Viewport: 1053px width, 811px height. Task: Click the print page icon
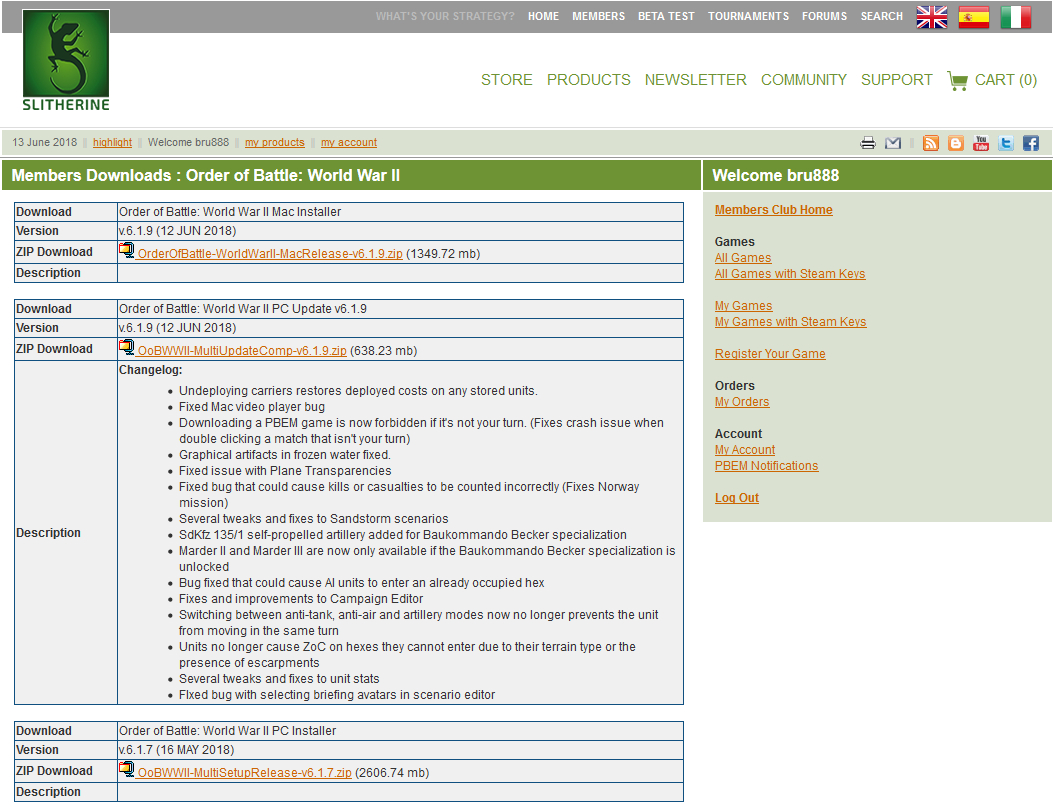[x=868, y=143]
